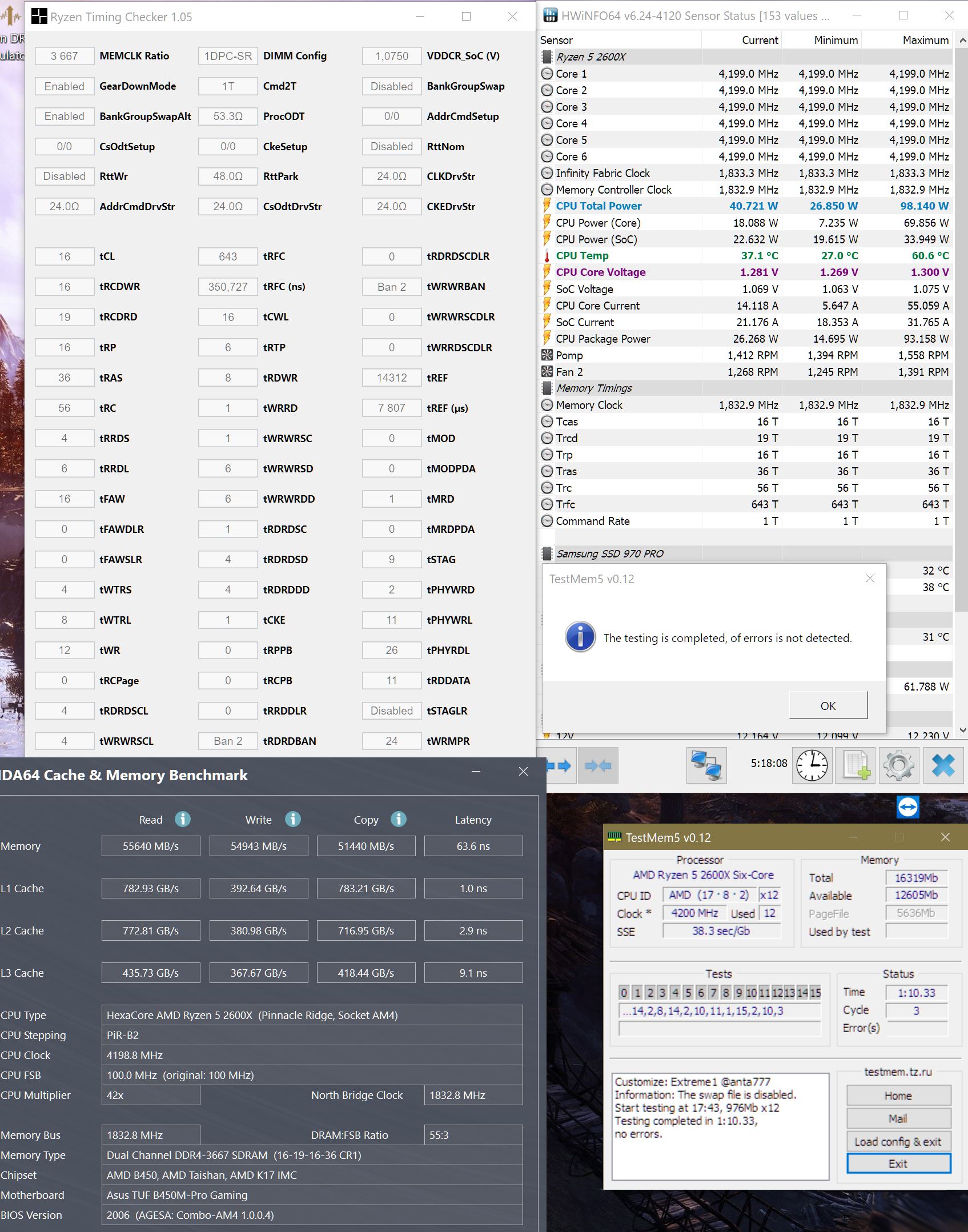The height and width of the screenshot is (1232, 968).
Task: Click the DRAM:FSB Ratio value '55:3'
Action: click(473, 1135)
